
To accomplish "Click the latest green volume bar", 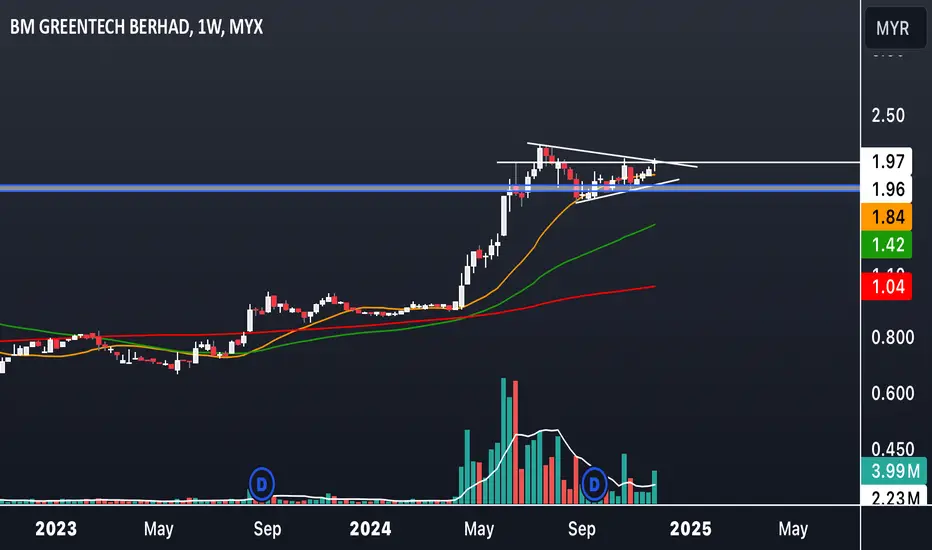I will pyautogui.click(x=654, y=487).
